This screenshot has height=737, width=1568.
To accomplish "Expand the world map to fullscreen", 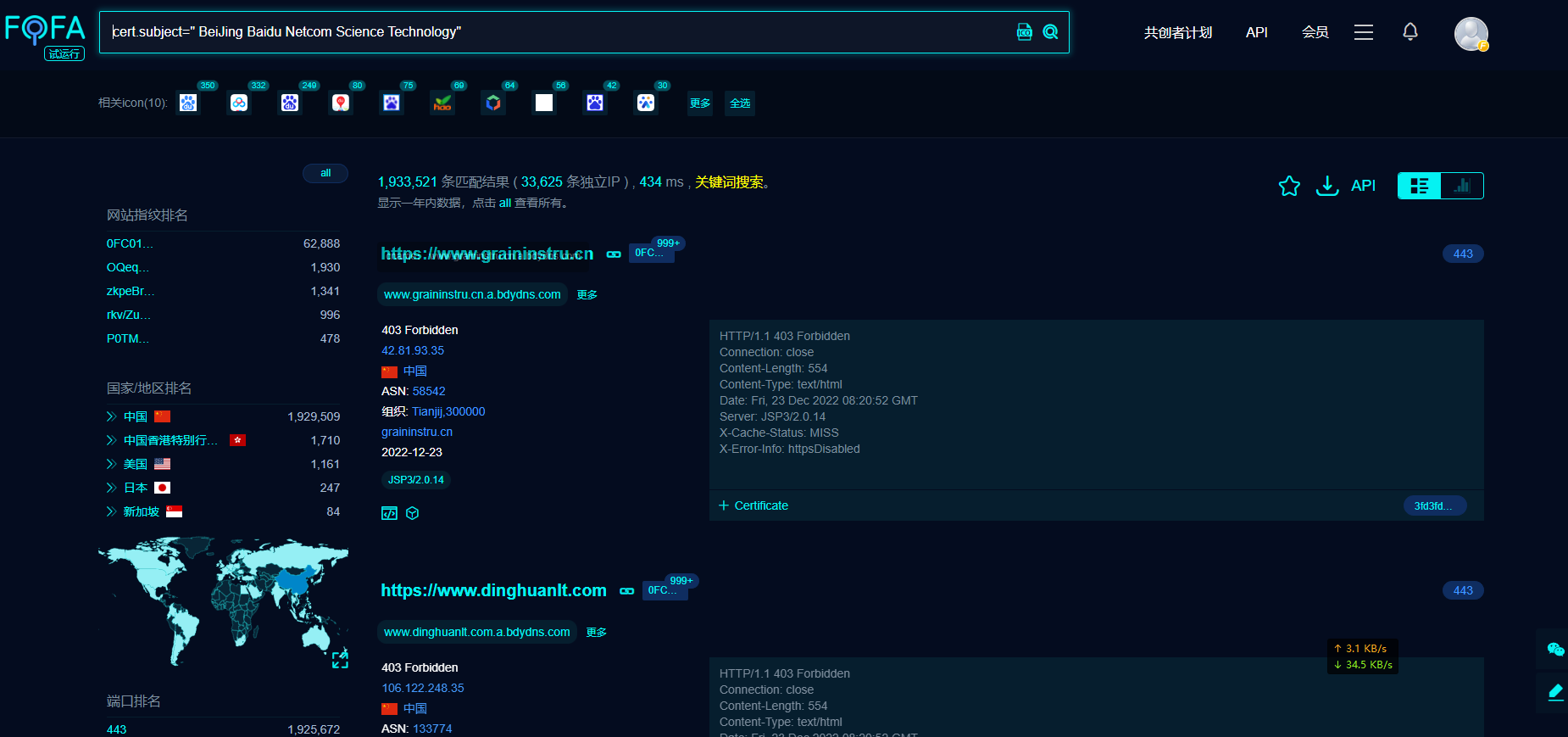I will point(340,659).
